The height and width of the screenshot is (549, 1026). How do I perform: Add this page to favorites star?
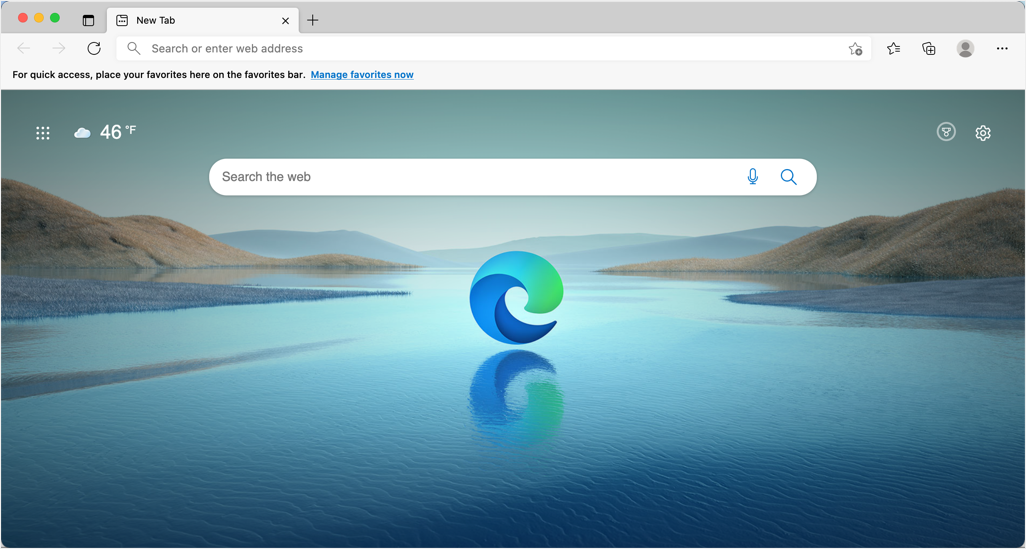click(x=855, y=48)
